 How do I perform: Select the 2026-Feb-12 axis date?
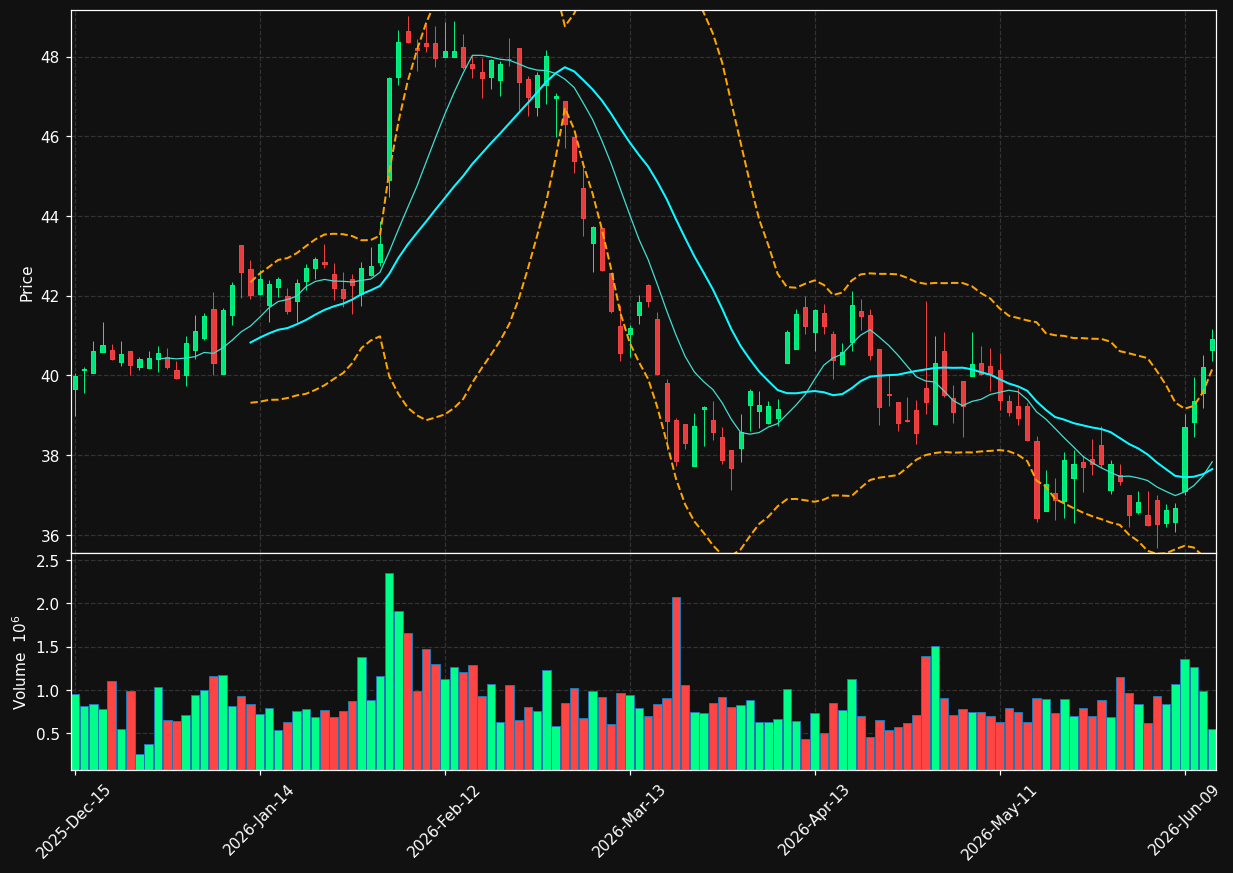tap(444, 820)
